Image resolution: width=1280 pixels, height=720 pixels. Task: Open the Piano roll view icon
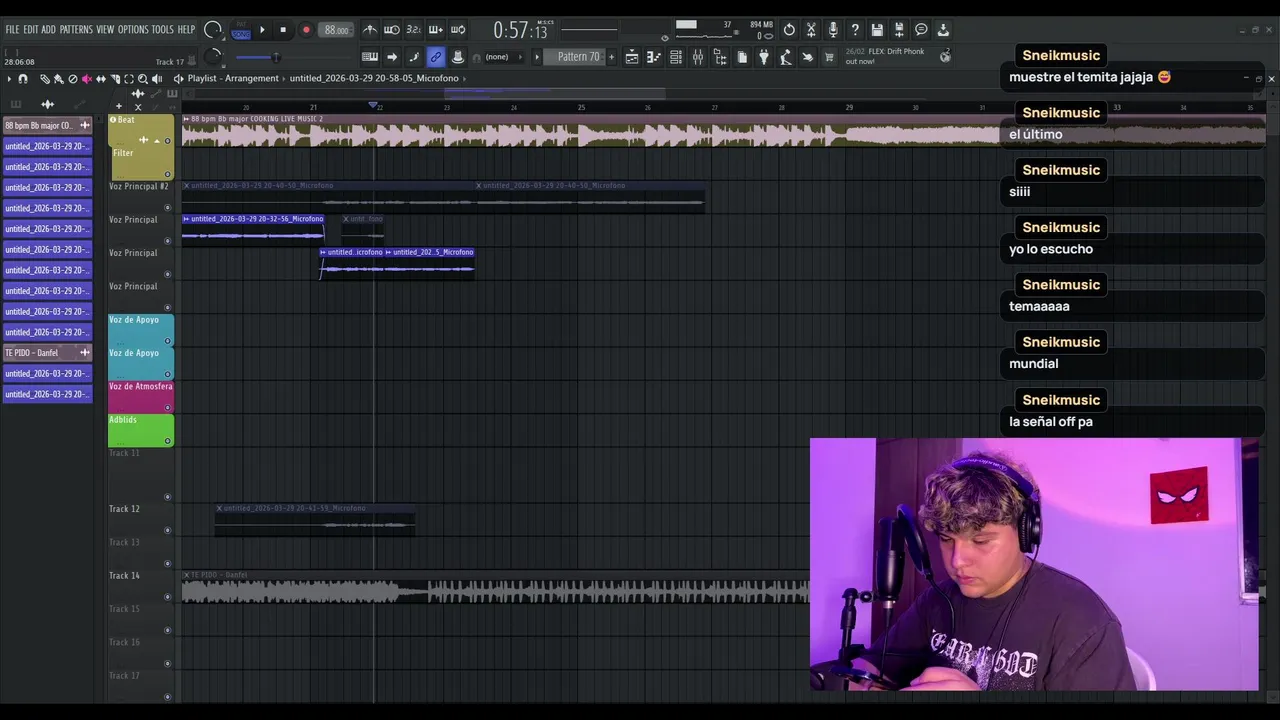pyautogui.click(x=654, y=57)
